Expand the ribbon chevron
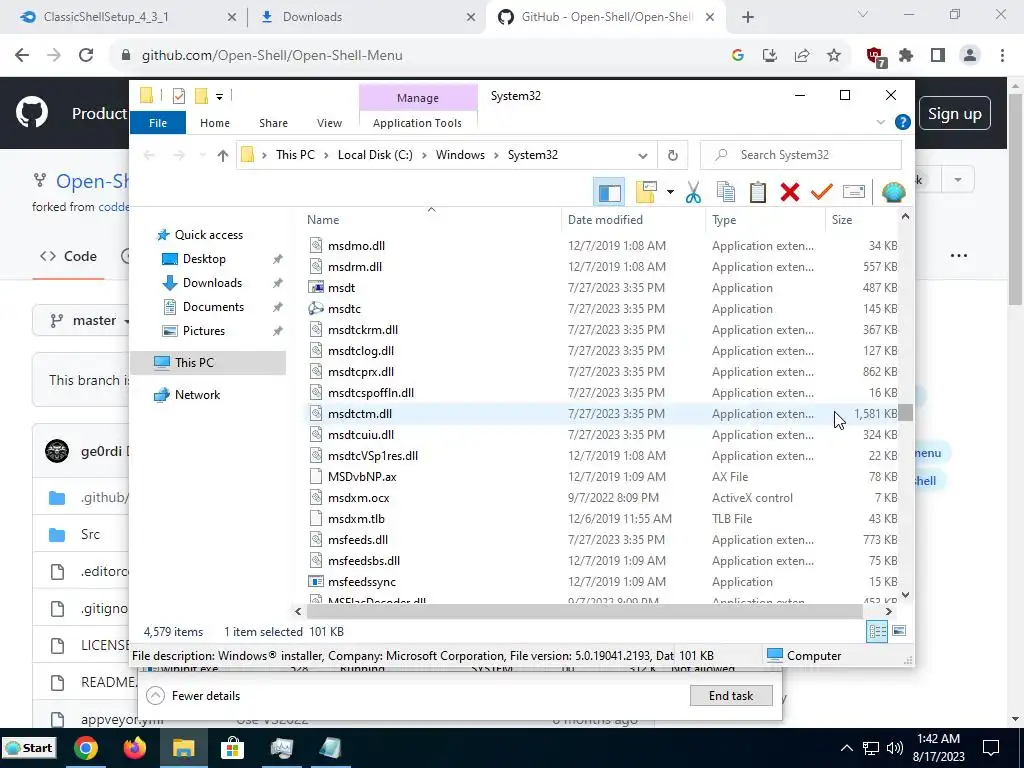Viewport: 1024px width, 768px height. click(880, 122)
